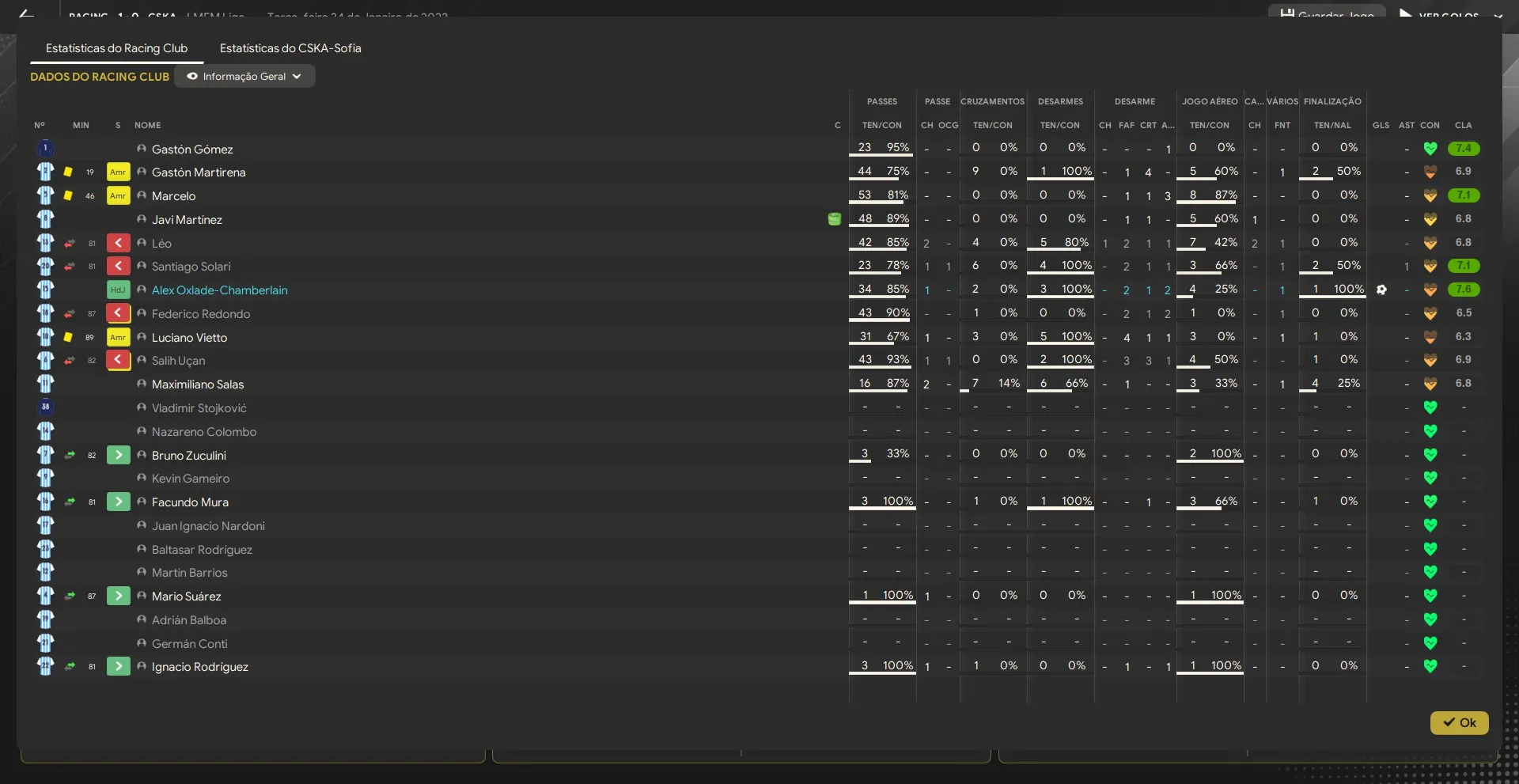Image resolution: width=1519 pixels, height=784 pixels.
Task: Click condition heart icon for Maximiliano Salas
Action: coord(1430,384)
